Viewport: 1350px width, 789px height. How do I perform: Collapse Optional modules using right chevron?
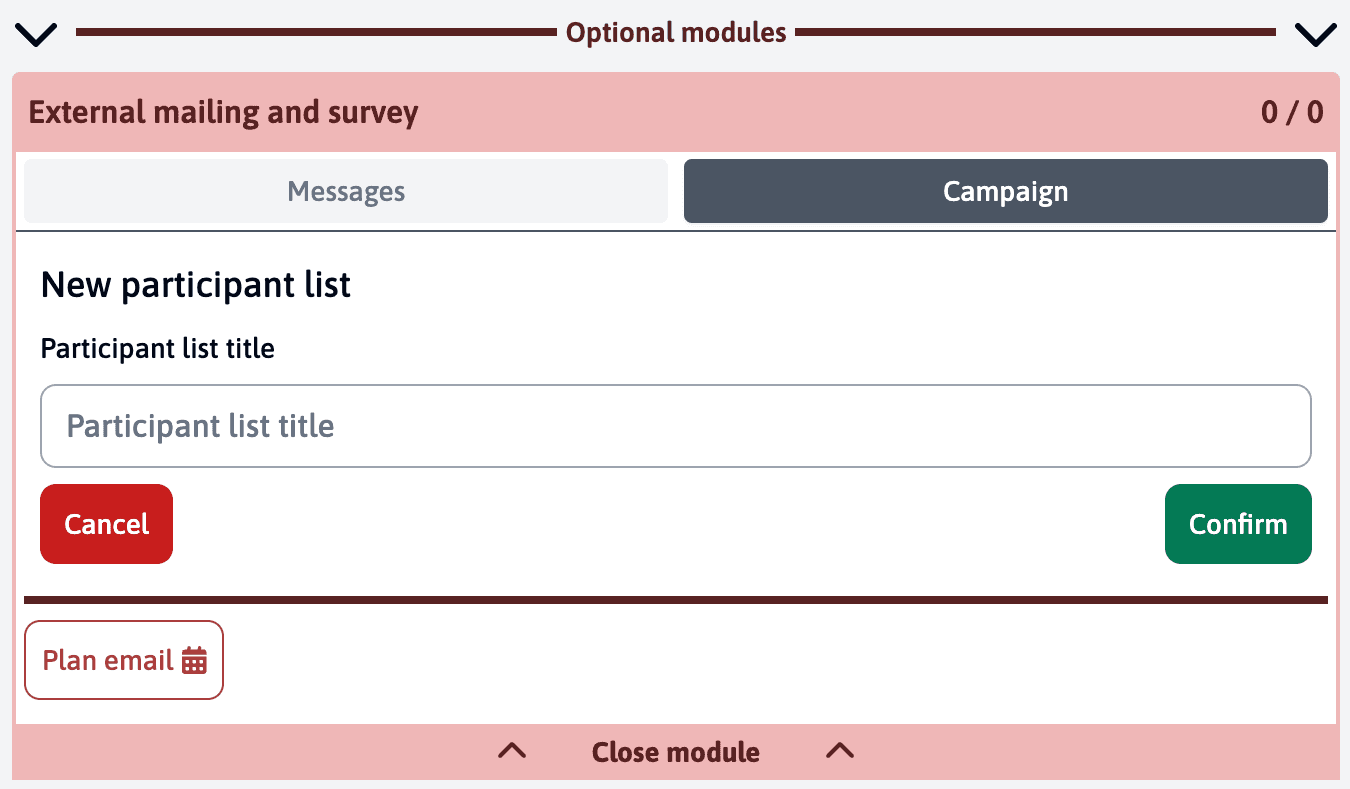pyautogui.click(x=1315, y=34)
